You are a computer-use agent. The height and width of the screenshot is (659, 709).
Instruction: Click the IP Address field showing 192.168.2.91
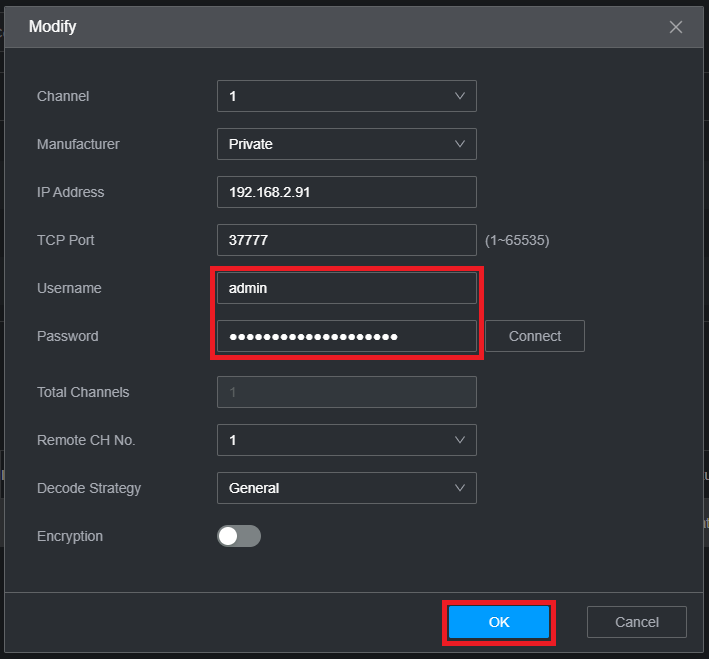pos(346,192)
